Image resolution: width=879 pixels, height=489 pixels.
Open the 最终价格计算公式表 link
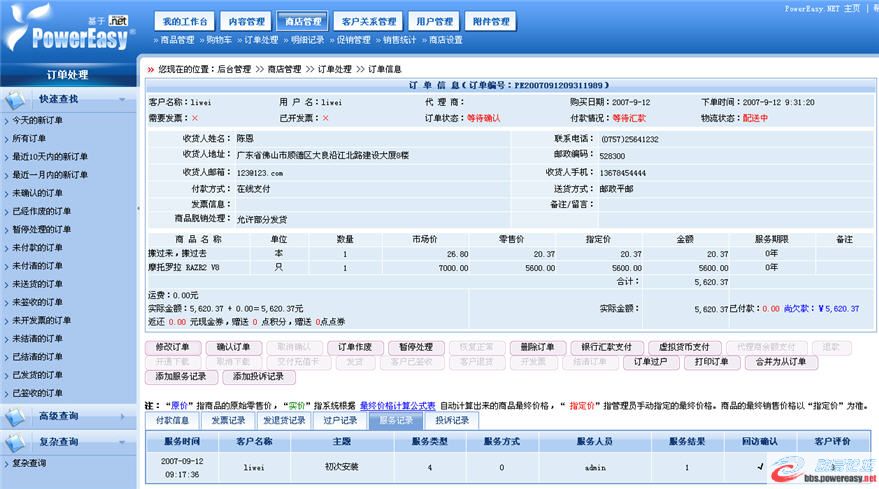(x=398, y=406)
